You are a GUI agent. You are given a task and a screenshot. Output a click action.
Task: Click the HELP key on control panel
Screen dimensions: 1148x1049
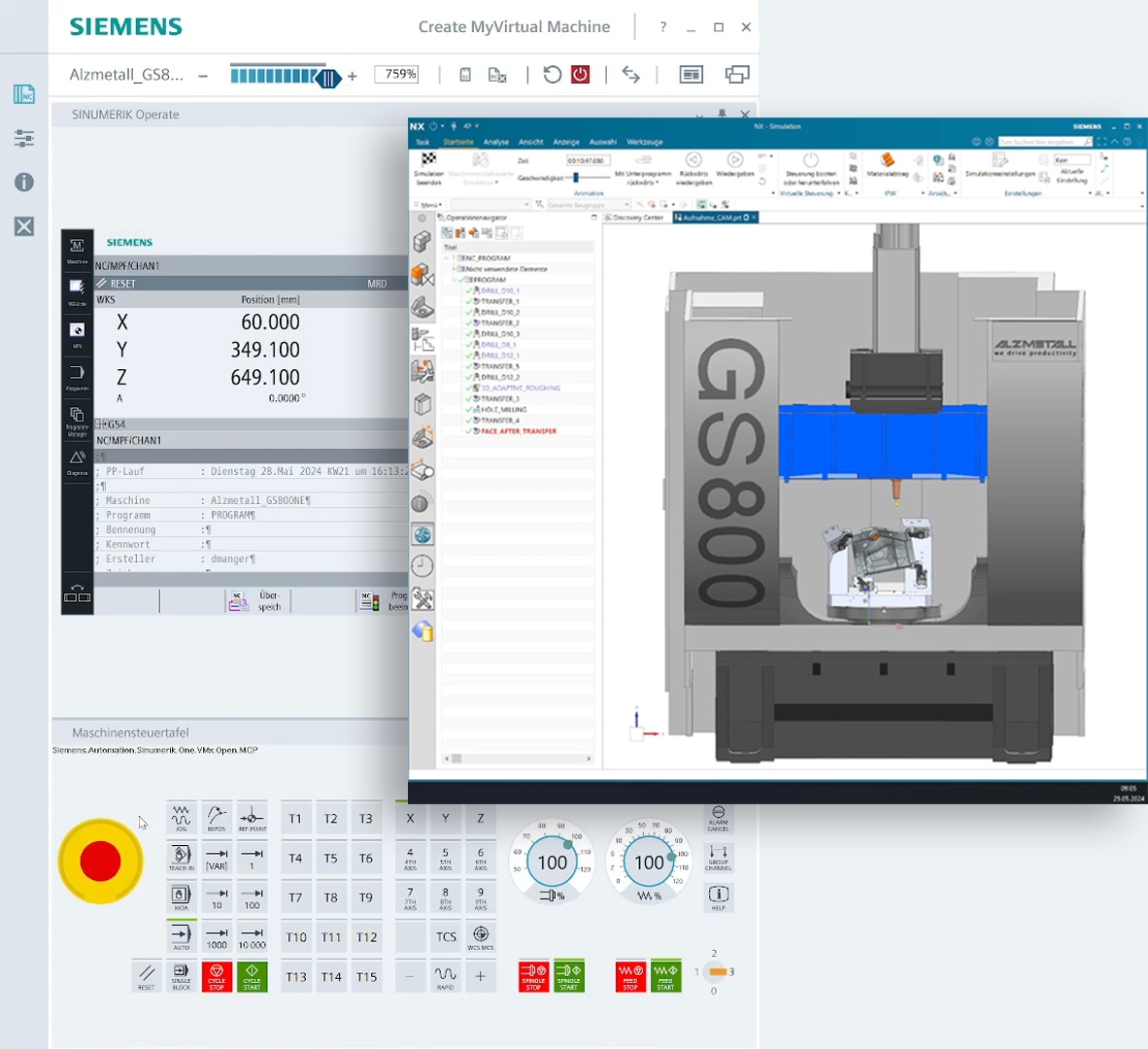coord(719,897)
